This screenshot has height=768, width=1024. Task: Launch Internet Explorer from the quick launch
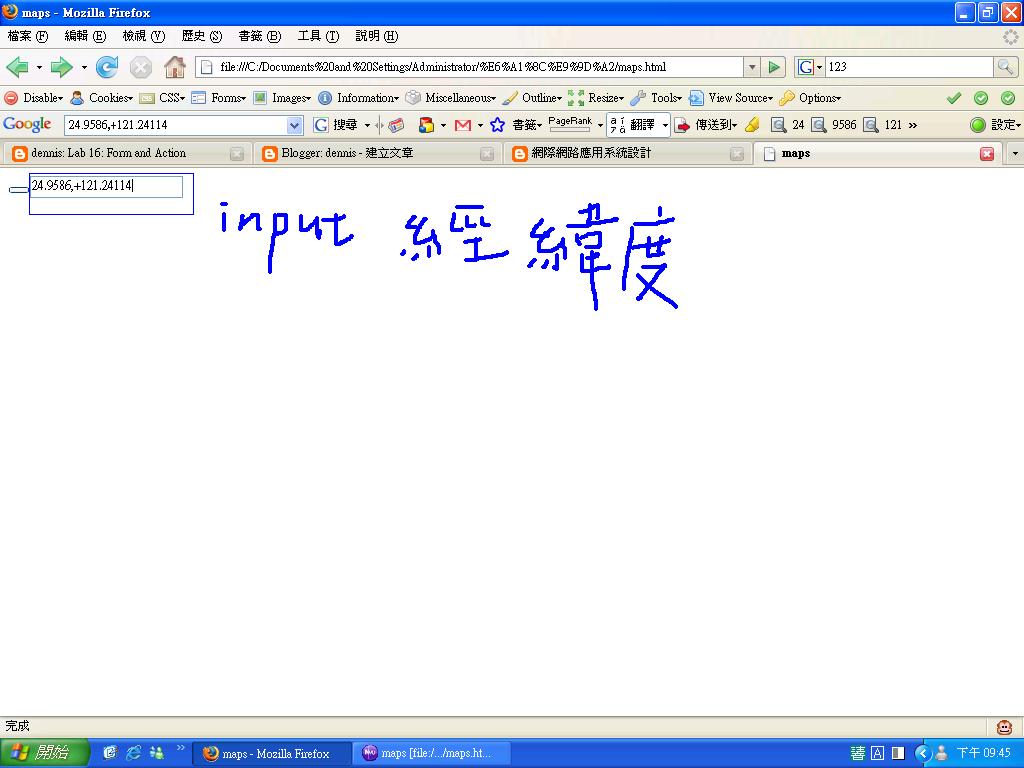point(133,753)
